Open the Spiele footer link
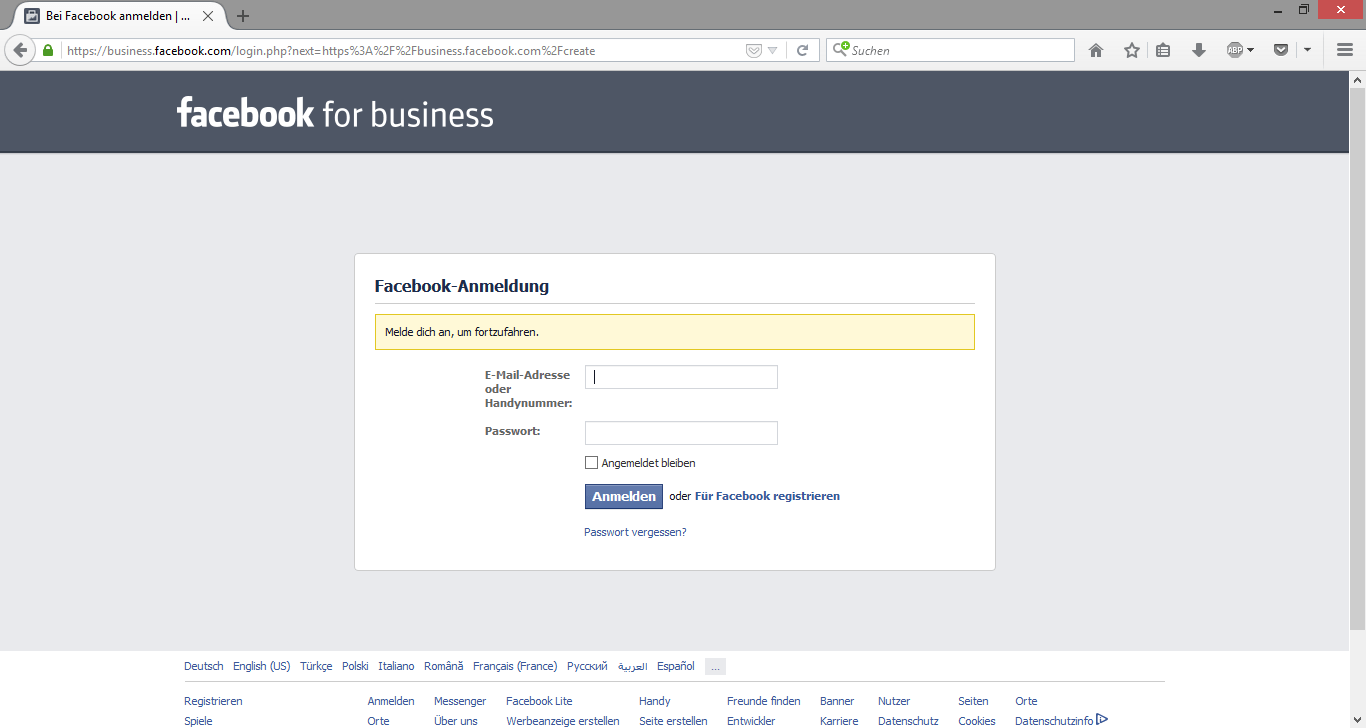 [198, 720]
